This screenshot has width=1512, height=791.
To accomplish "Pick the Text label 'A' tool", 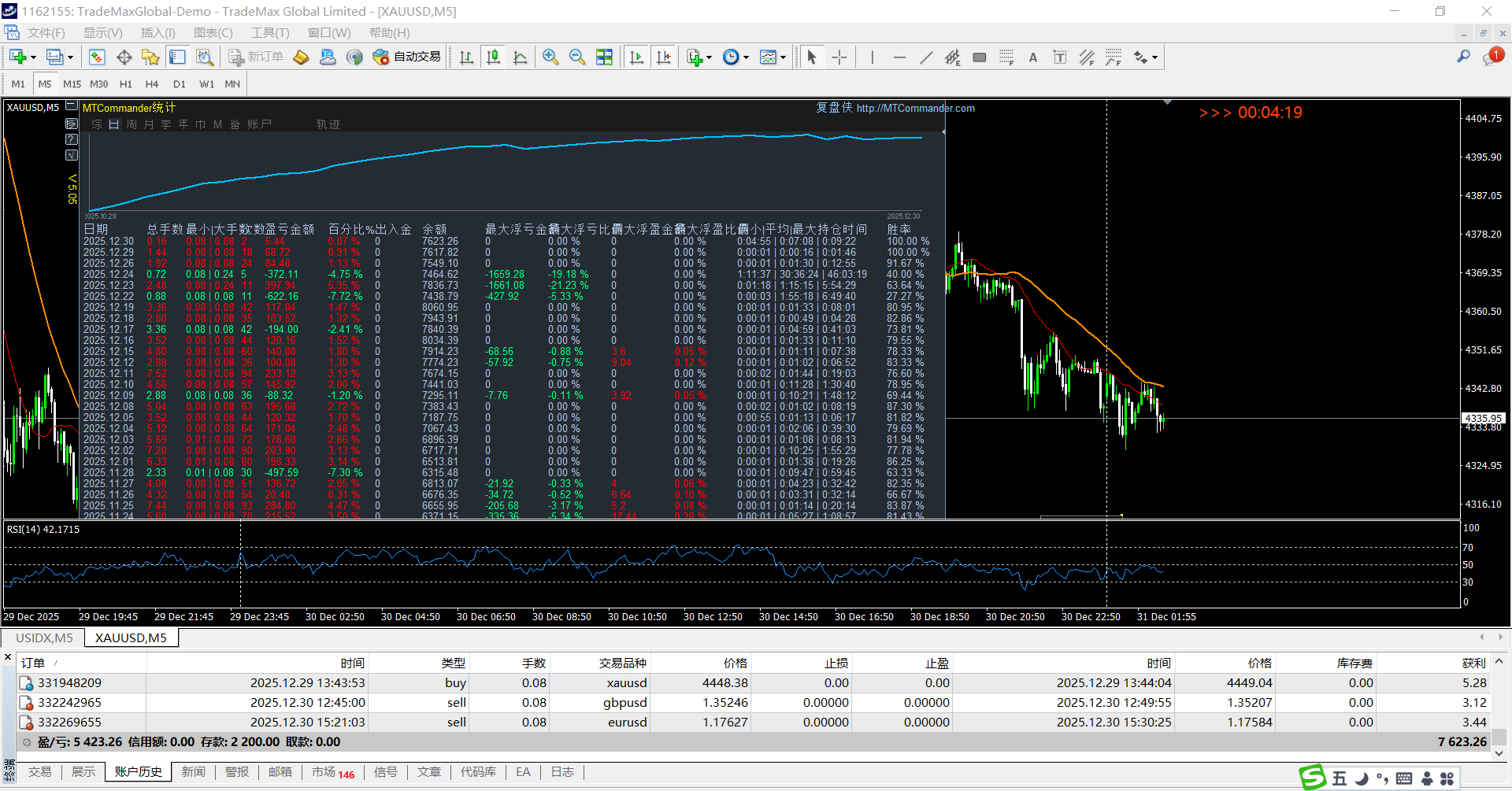I will (x=1033, y=57).
